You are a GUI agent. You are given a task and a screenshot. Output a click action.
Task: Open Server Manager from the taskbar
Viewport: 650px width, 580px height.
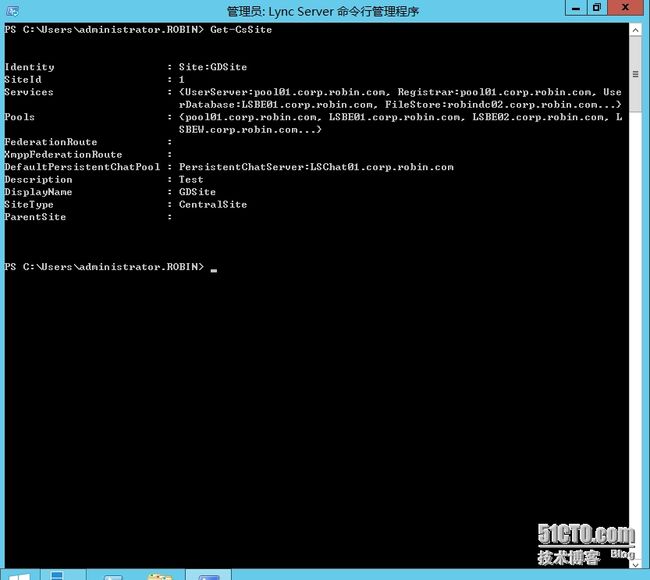(x=57, y=575)
